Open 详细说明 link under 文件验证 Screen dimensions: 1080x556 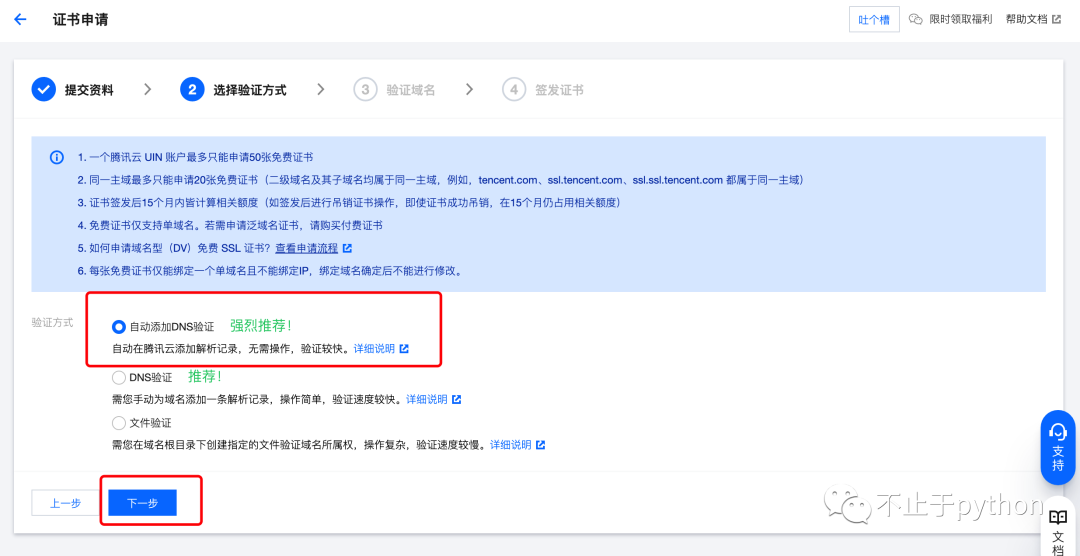click(510, 445)
